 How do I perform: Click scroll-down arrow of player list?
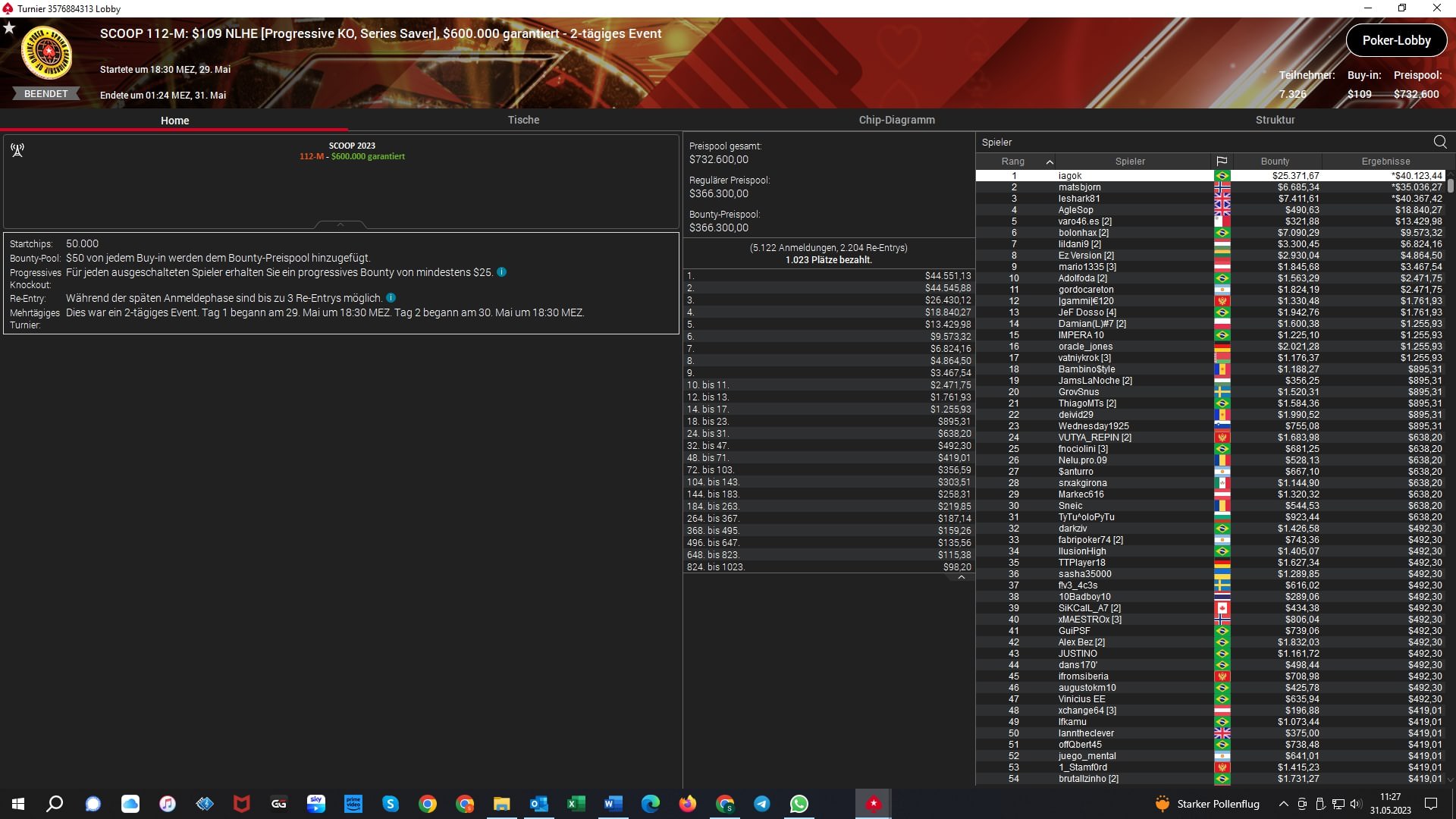[1450, 780]
